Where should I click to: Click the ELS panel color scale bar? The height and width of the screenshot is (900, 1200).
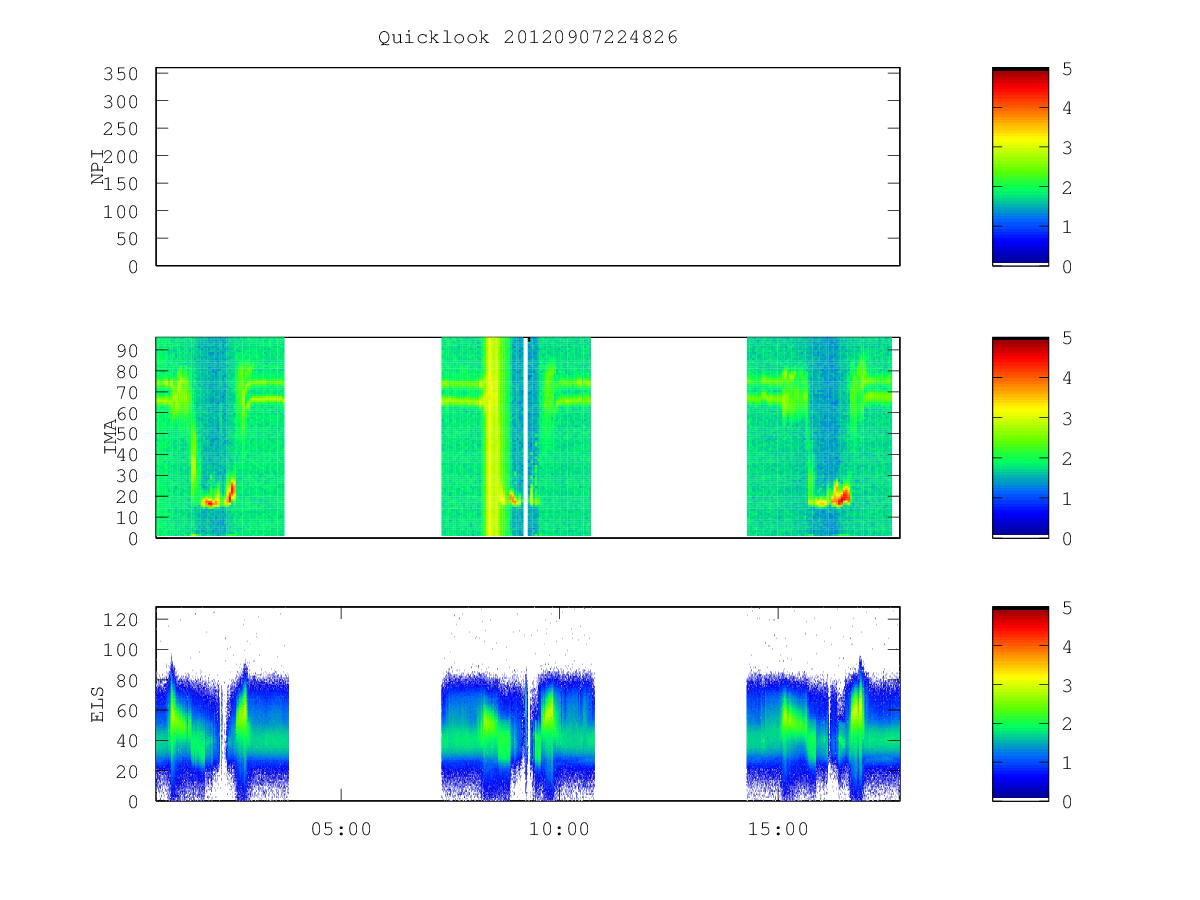(x=1020, y=704)
